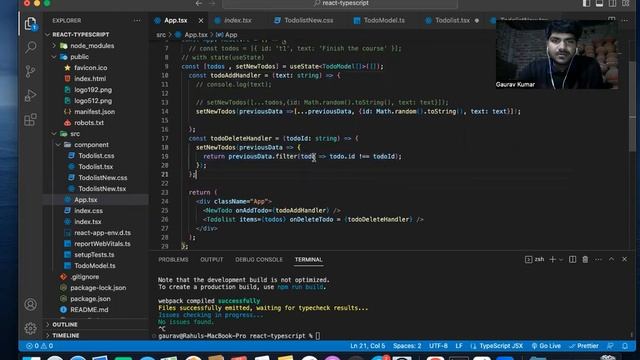The image size is (640, 360).
Task: Open README.md in the file tree
Action: click(89, 310)
